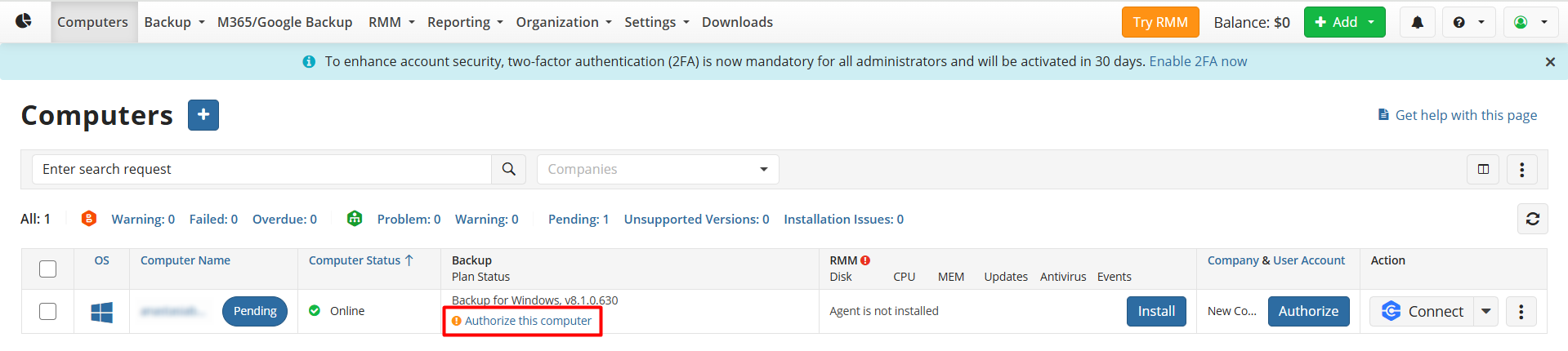Click the All: 1 counter
Screen dimensions: 1568x351
click(x=35, y=219)
